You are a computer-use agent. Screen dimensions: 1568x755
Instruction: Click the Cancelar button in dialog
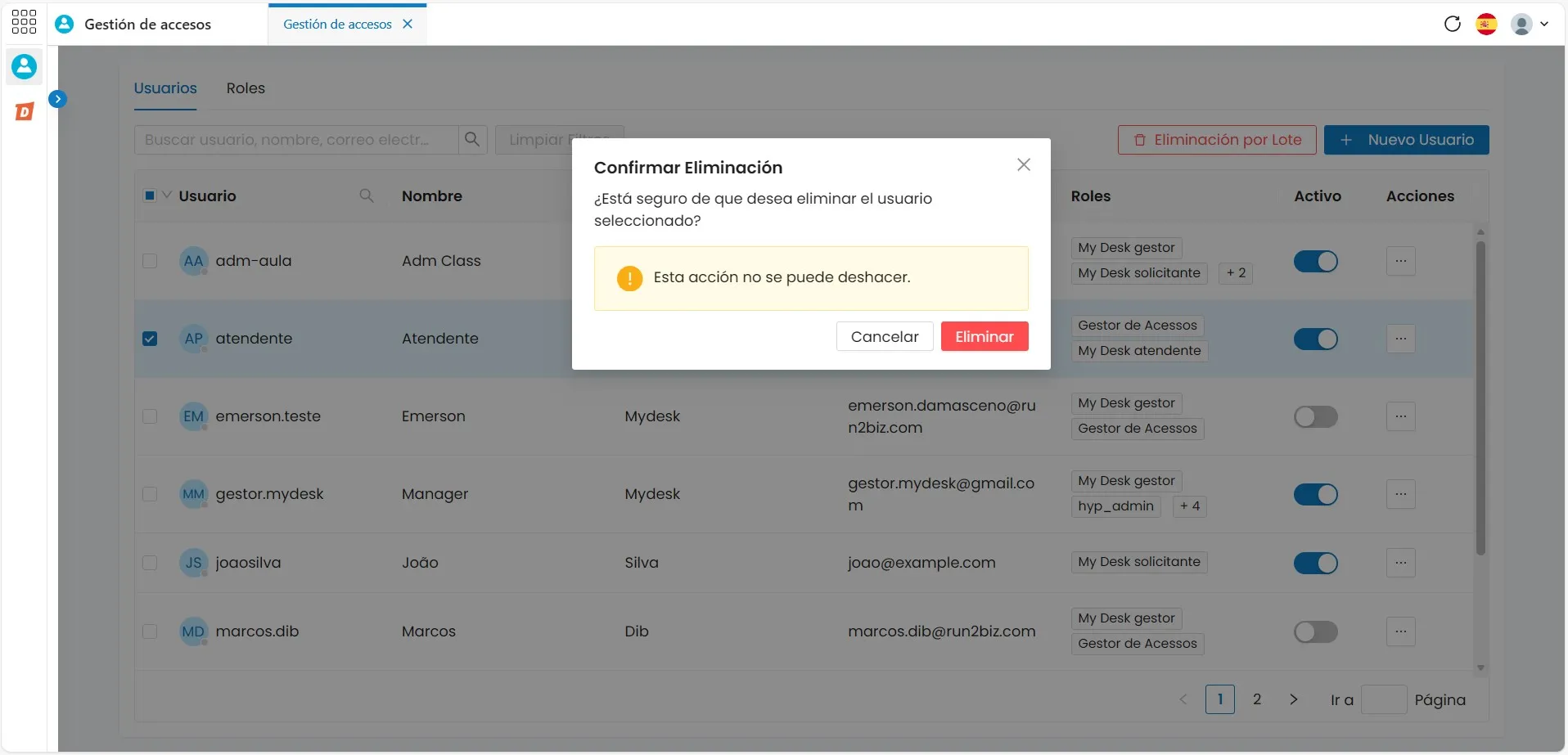coord(885,336)
